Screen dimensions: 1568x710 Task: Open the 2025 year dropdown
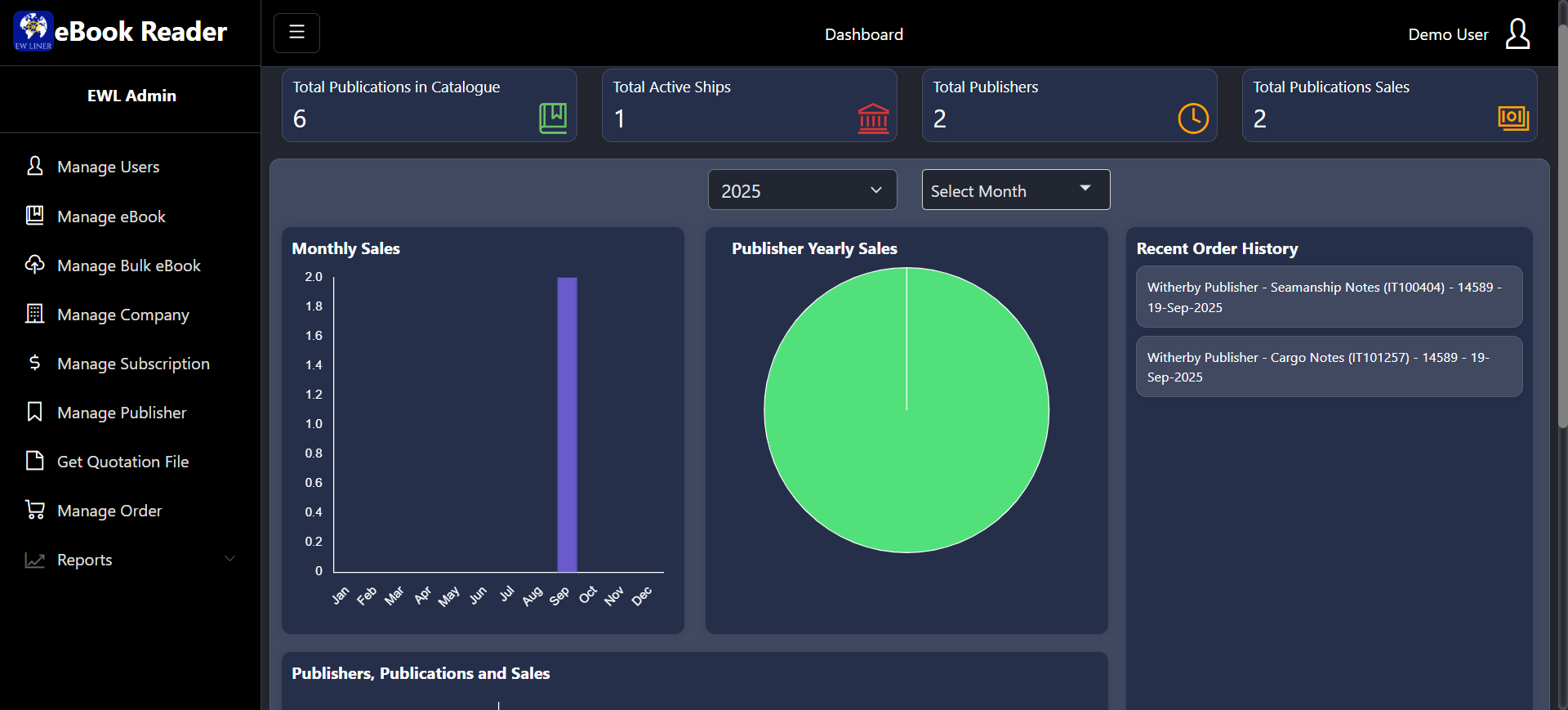(x=802, y=190)
